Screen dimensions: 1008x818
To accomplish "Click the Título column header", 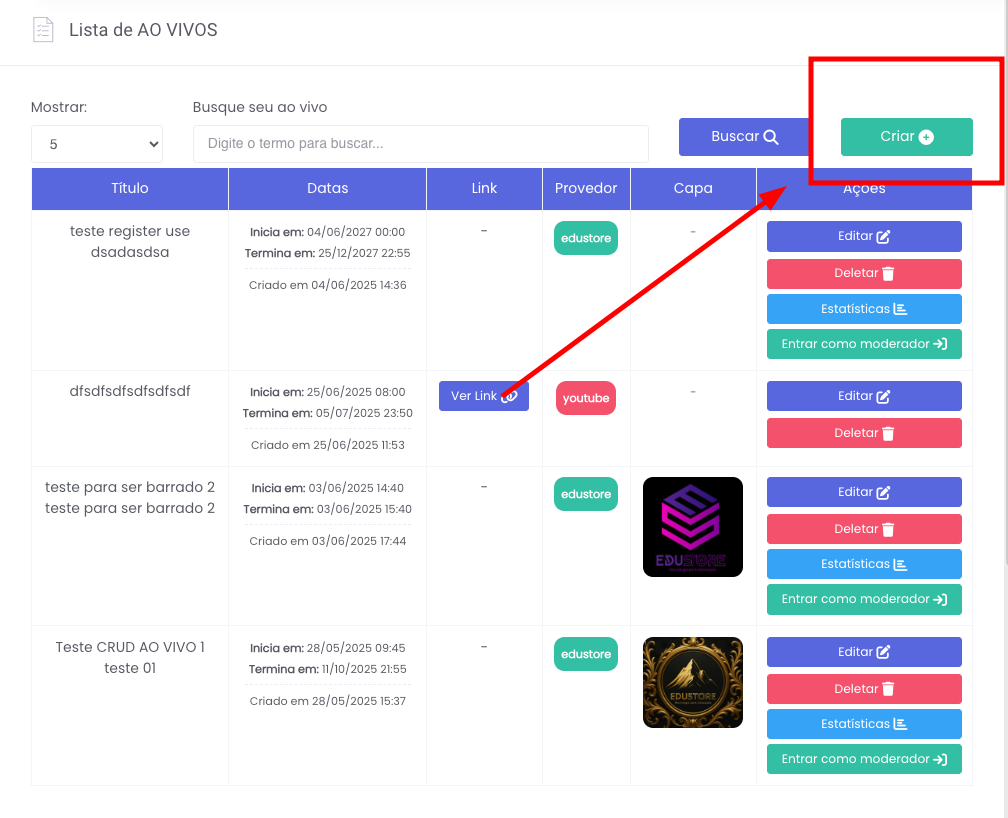I will 130,188.
